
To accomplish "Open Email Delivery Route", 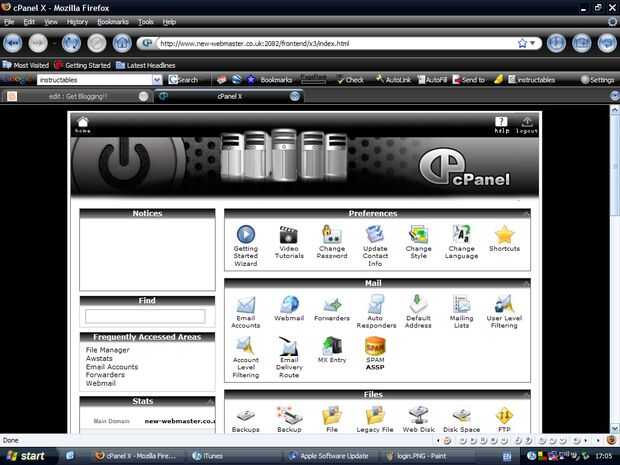I will pos(289,346).
